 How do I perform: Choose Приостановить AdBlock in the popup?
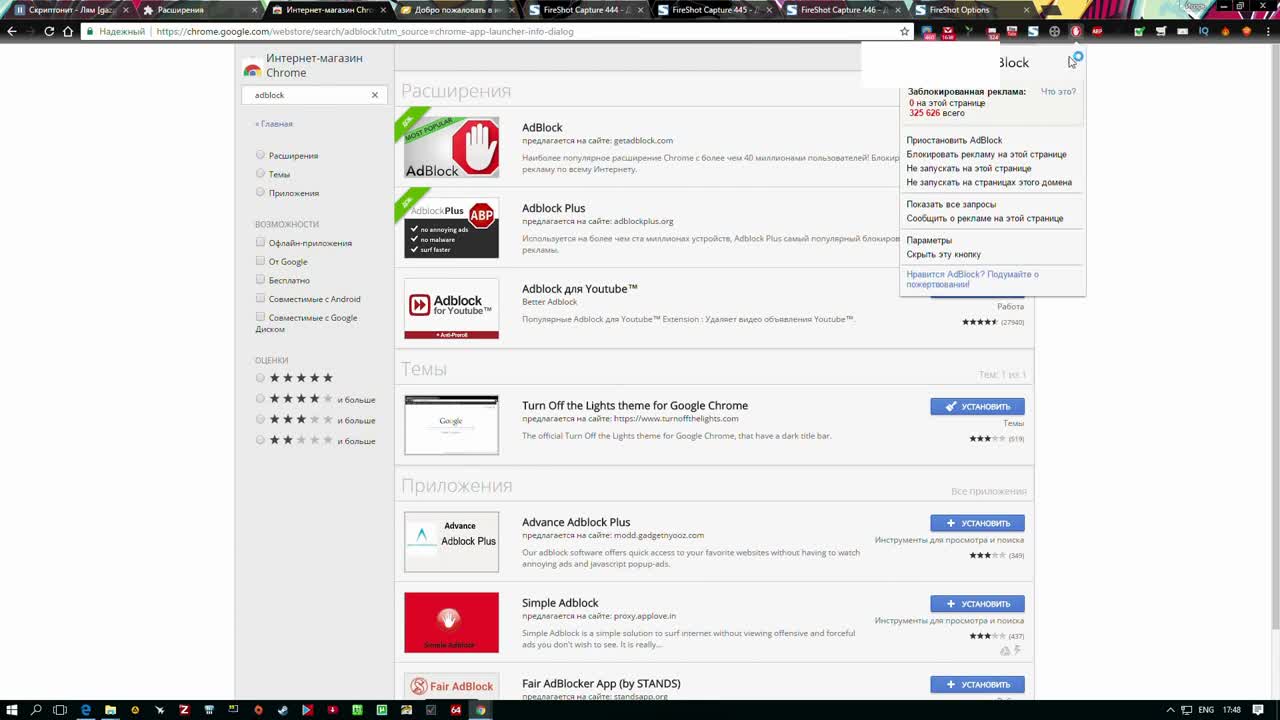point(954,140)
